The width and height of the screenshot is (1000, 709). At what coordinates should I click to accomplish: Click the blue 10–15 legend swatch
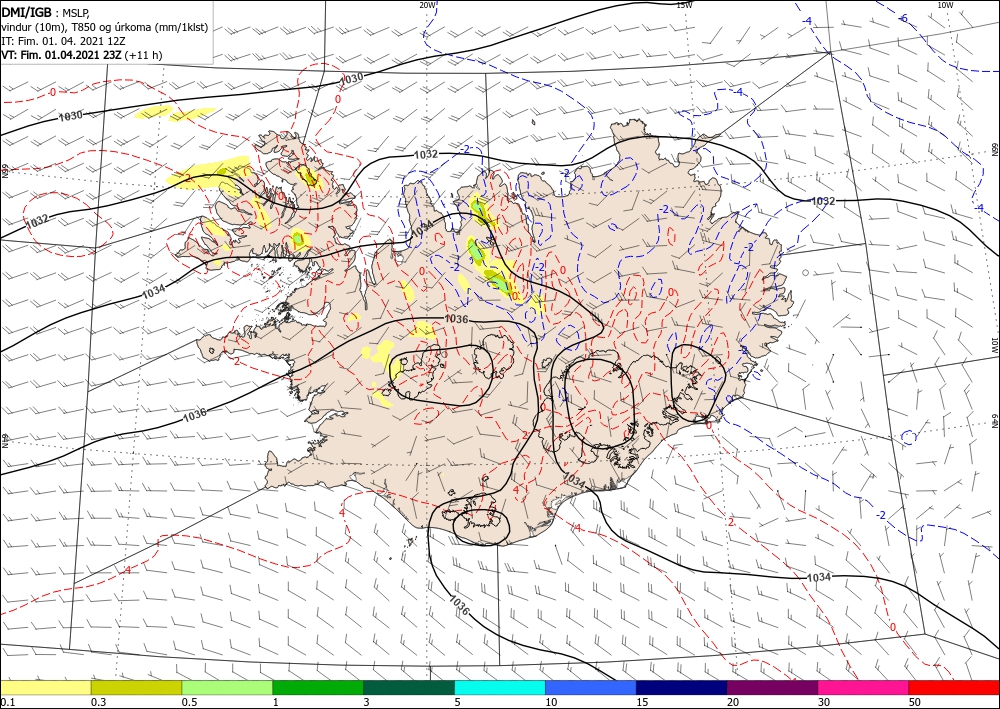[x=591, y=687]
